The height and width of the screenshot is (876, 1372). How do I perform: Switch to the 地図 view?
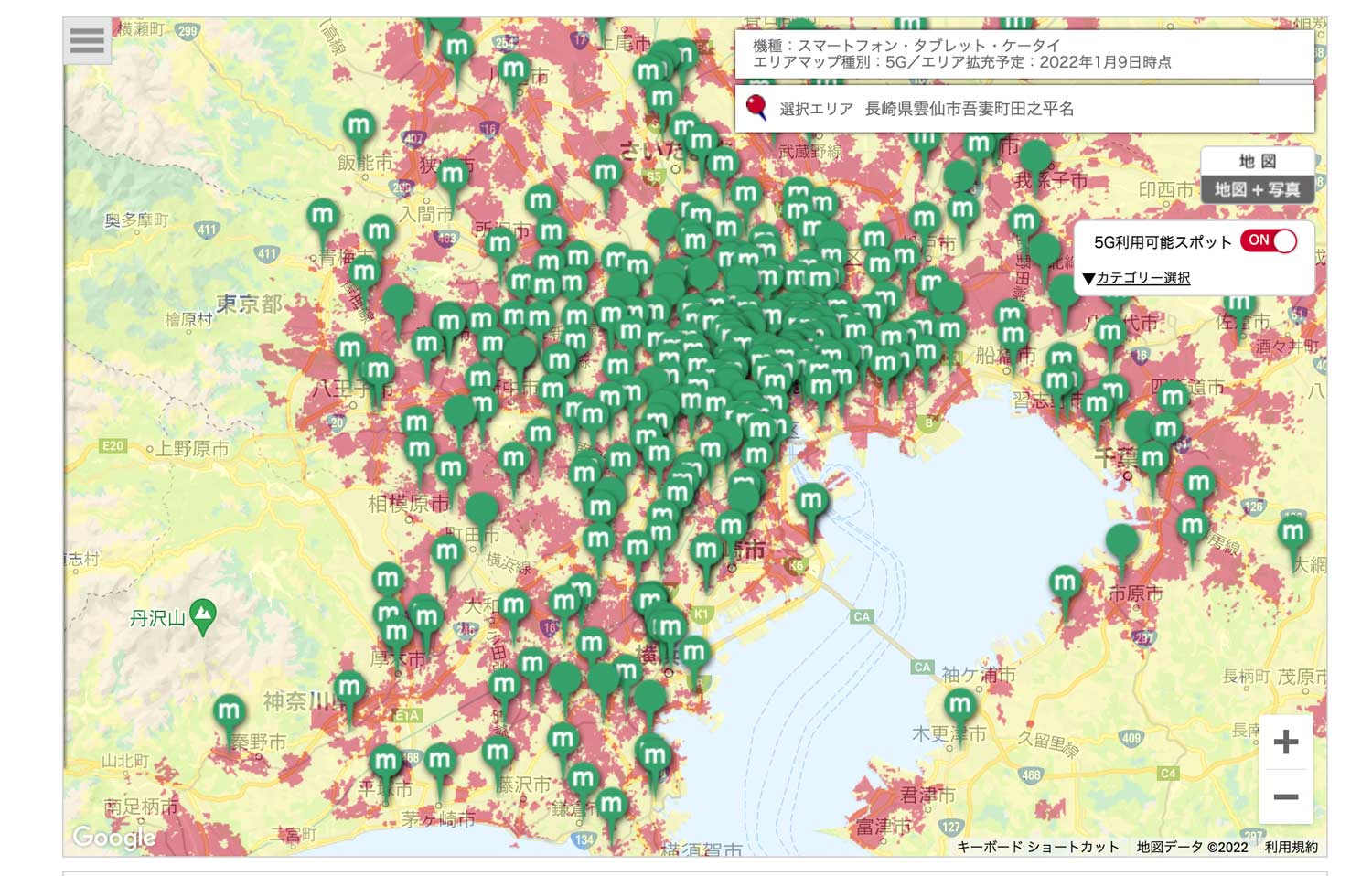click(1257, 161)
